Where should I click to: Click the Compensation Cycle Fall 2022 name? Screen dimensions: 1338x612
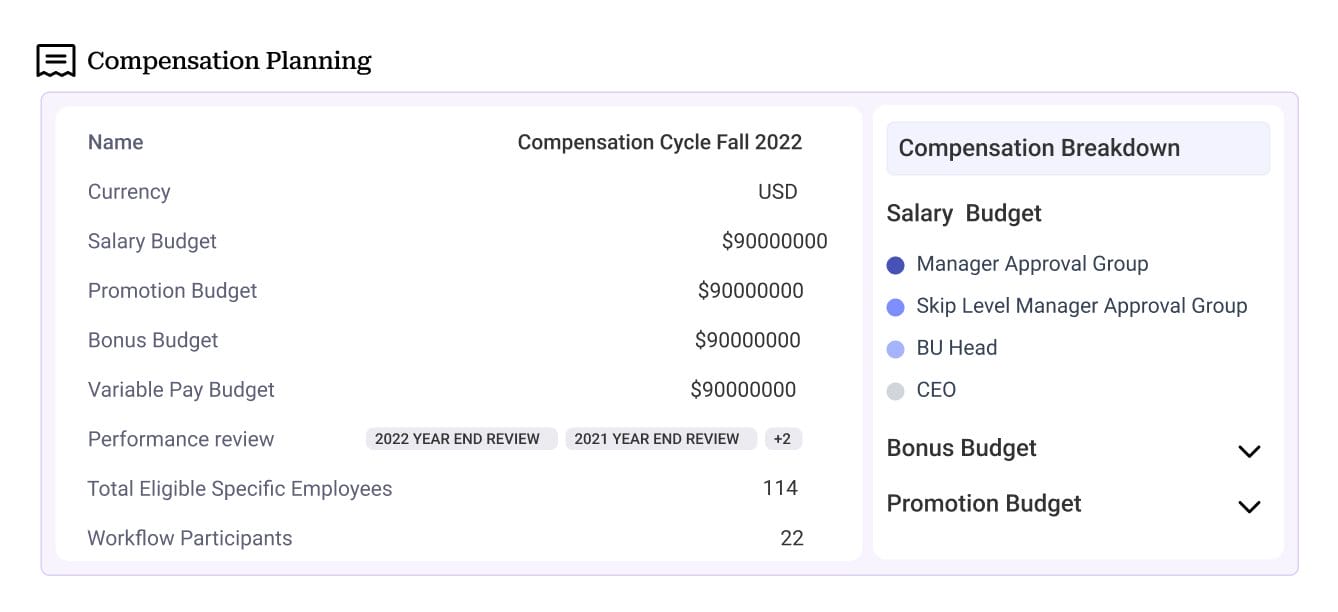(660, 142)
